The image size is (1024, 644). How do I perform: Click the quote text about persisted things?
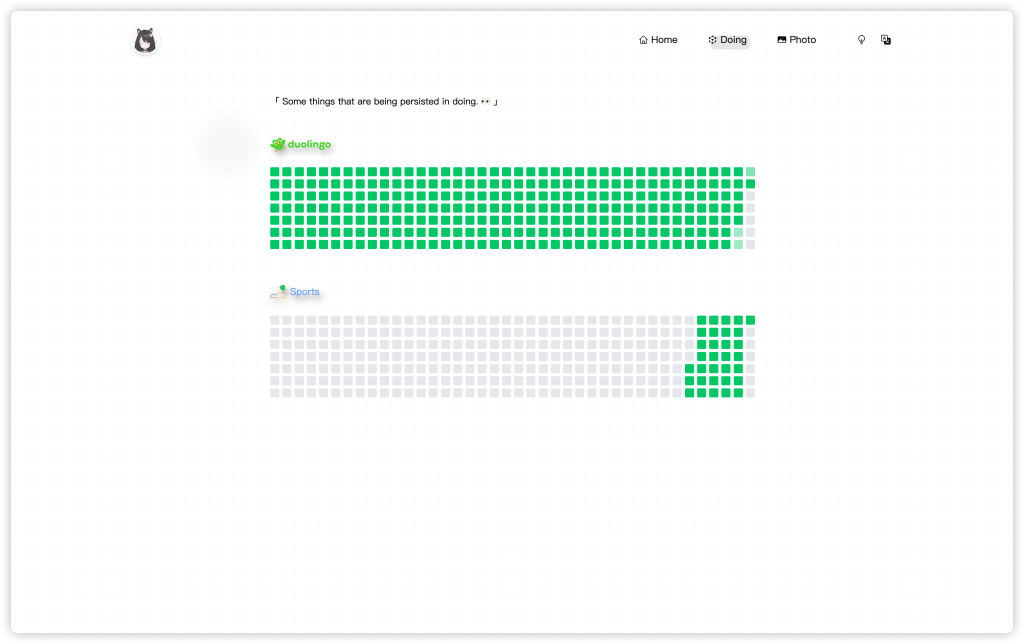click(x=385, y=102)
